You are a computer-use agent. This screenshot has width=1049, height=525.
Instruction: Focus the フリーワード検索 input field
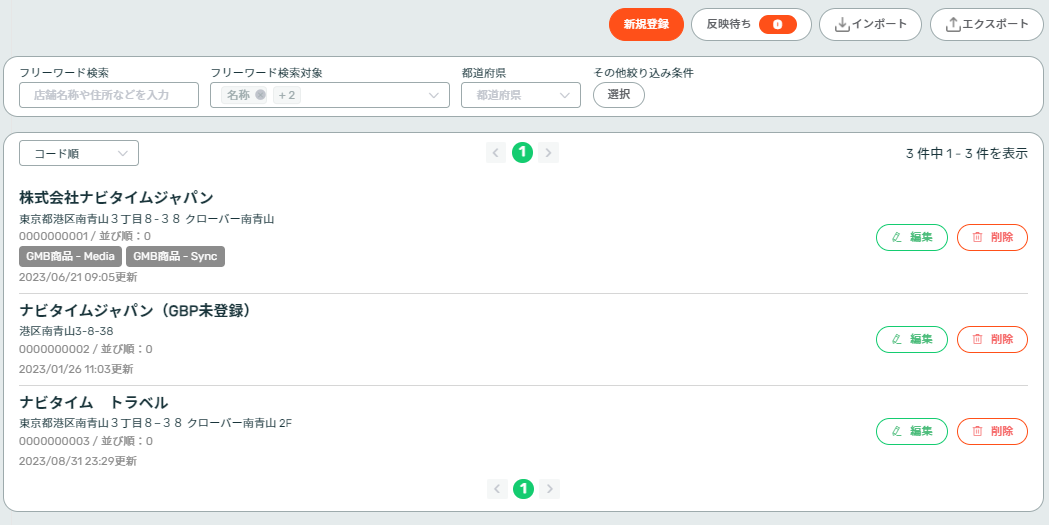(109, 95)
